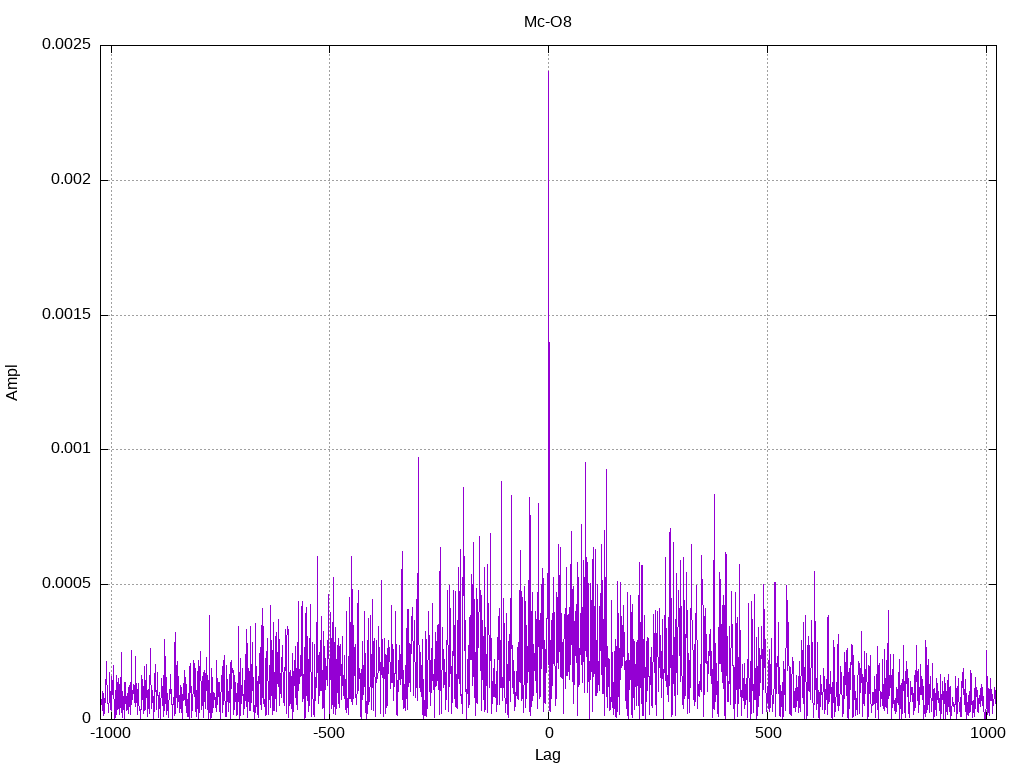The height and width of the screenshot is (768, 1024).
Task: Click the y-axis label "Ampl"
Action: (12, 383)
